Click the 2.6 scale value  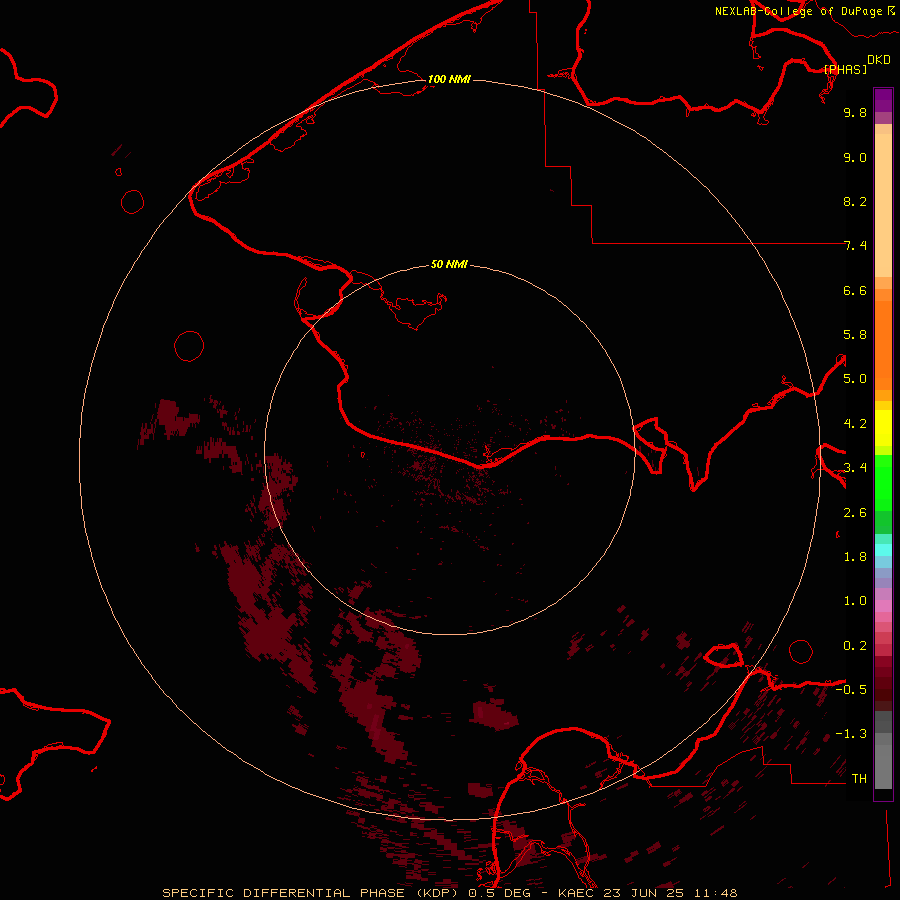click(855, 513)
